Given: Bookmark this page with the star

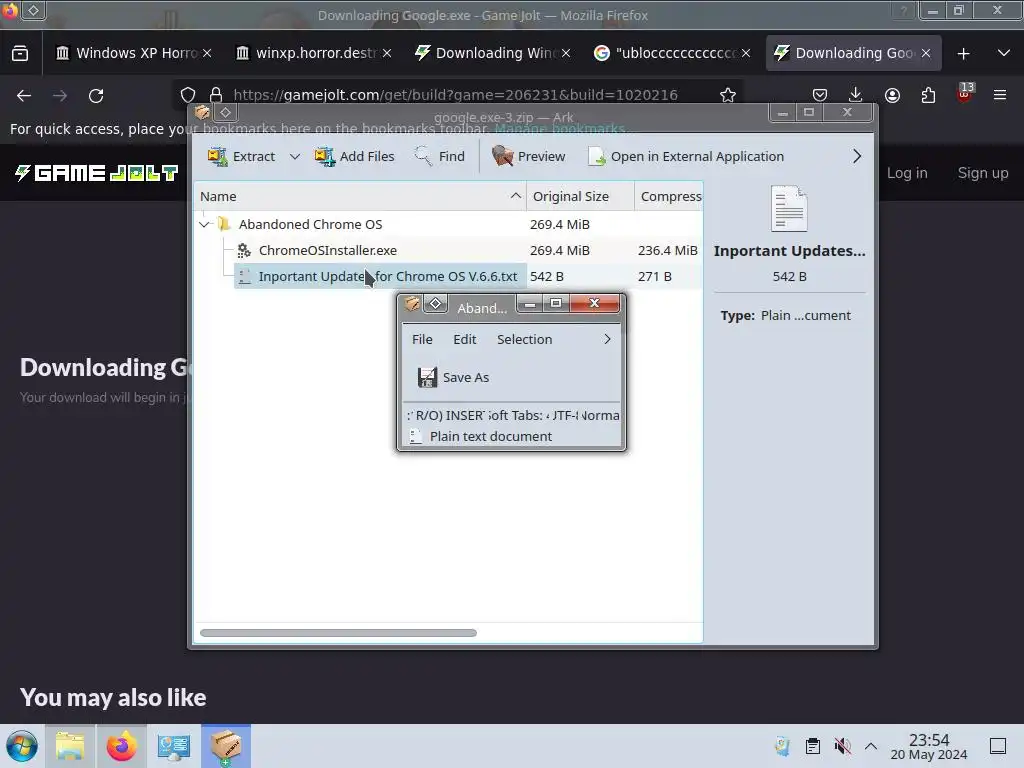Looking at the screenshot, I should point(728,95).
